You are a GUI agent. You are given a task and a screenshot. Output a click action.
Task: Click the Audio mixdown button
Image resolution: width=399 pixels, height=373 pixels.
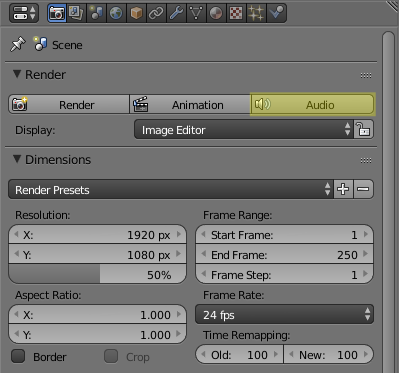coord(312,105)
